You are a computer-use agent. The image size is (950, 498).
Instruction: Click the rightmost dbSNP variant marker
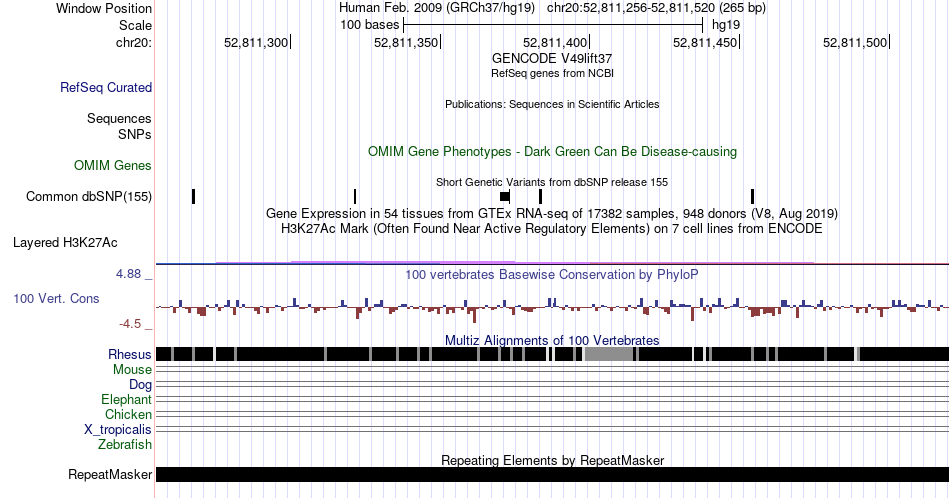point(752,196)
